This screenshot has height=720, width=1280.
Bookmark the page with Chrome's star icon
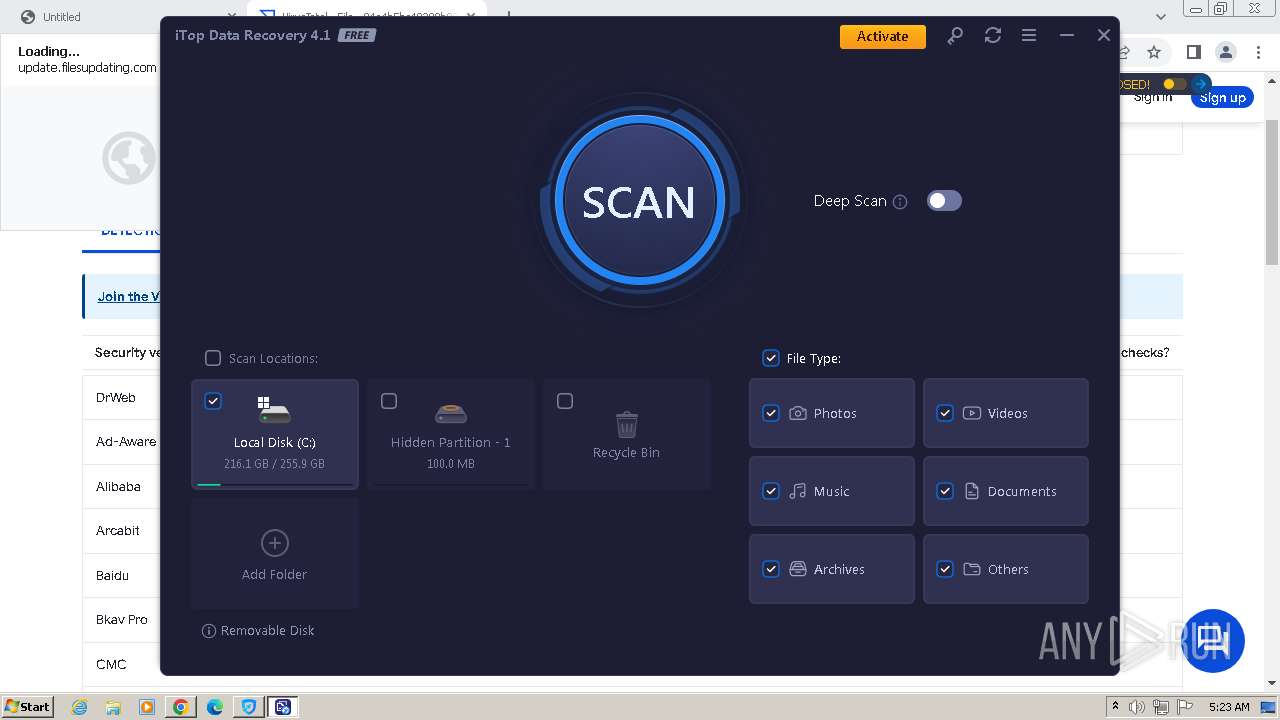1154,52
